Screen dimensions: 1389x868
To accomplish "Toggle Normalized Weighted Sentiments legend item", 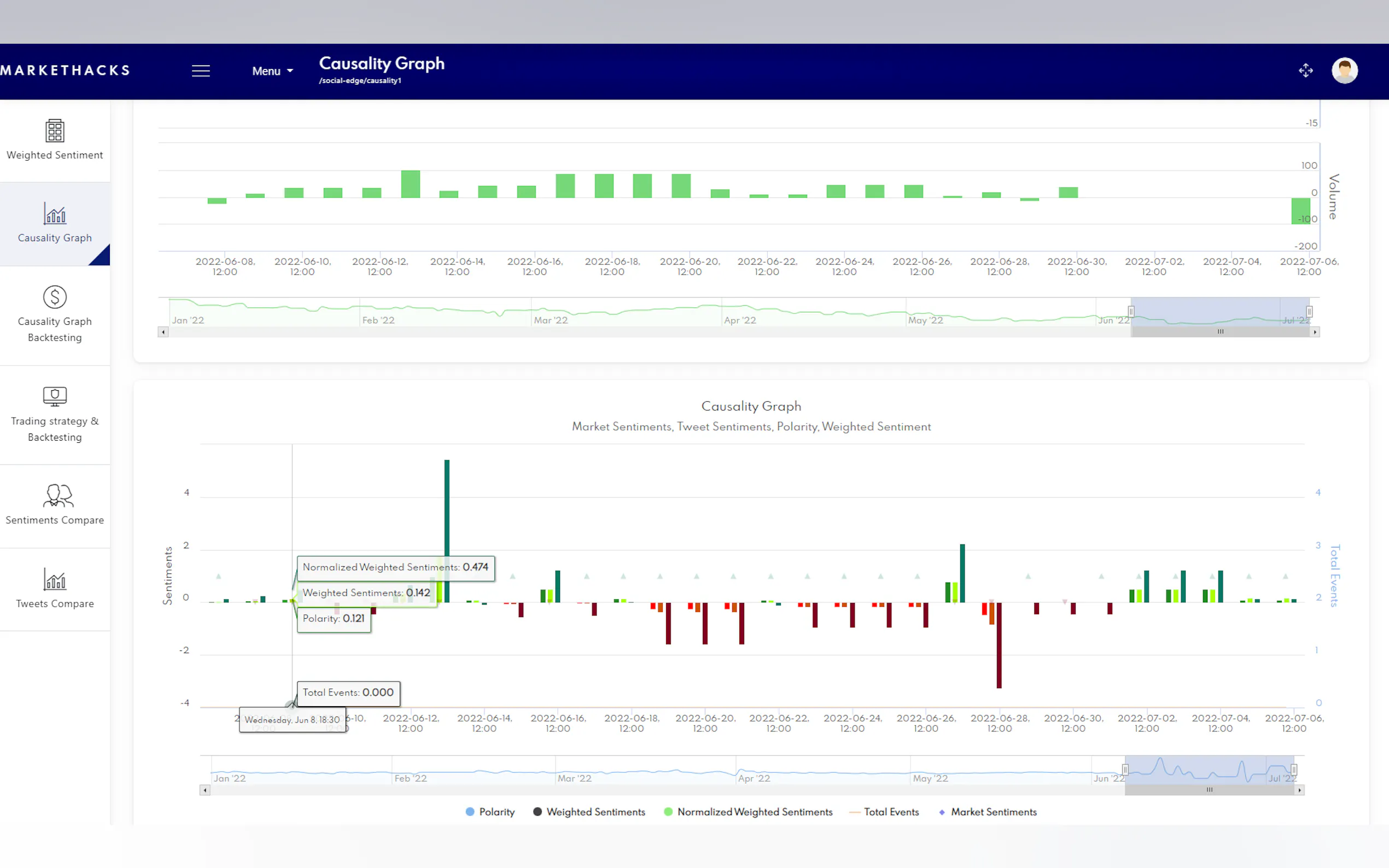I will 748,812.
